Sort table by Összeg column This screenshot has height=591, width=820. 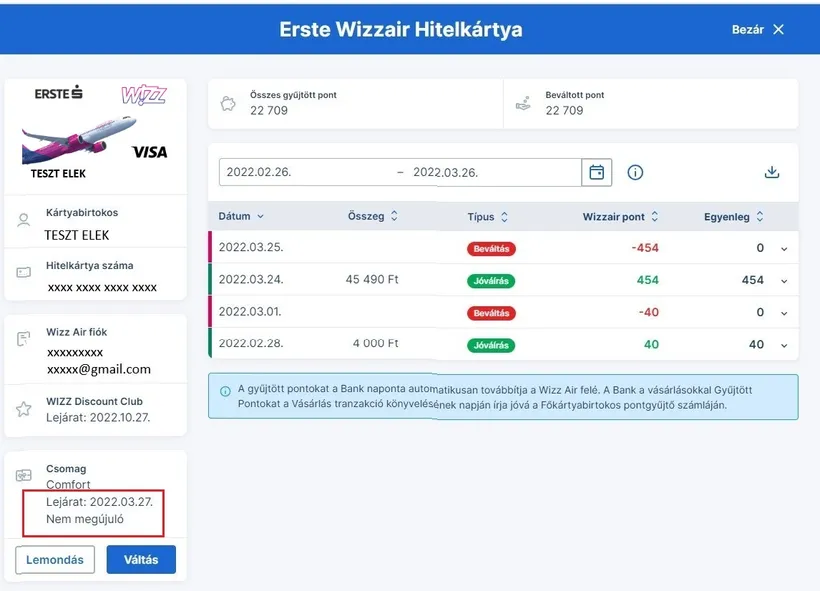tap(372, 216)
